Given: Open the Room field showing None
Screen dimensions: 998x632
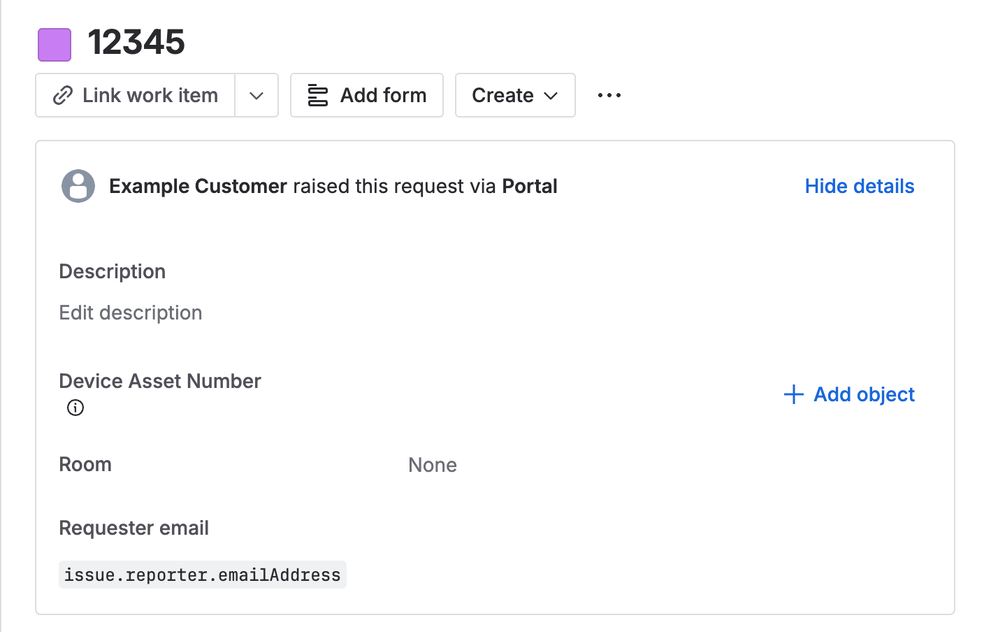Looking at the screenshot, I should [432, 465].
